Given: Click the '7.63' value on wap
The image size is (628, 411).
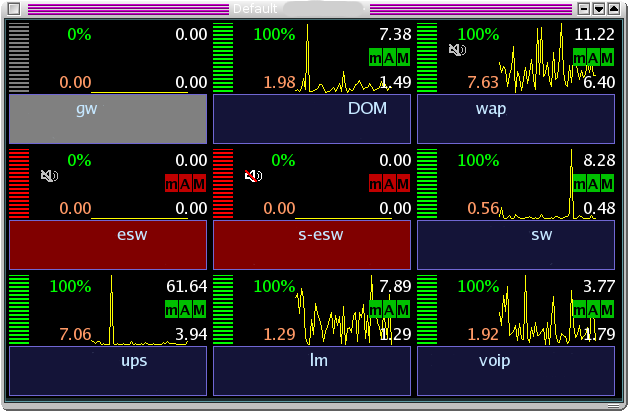Looking at the screenshot, I should 483,82.
